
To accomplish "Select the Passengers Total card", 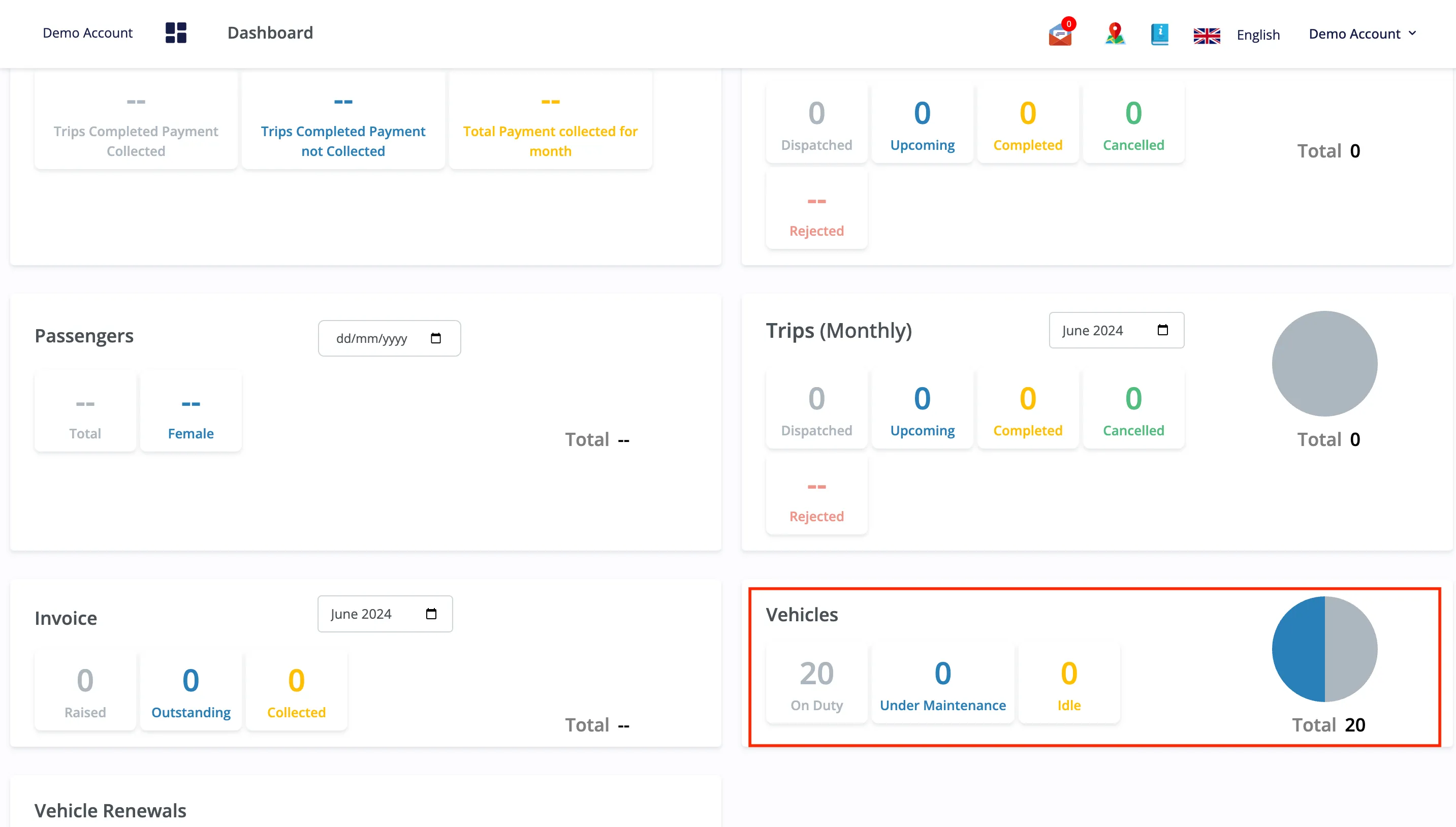I will point(85,411).
